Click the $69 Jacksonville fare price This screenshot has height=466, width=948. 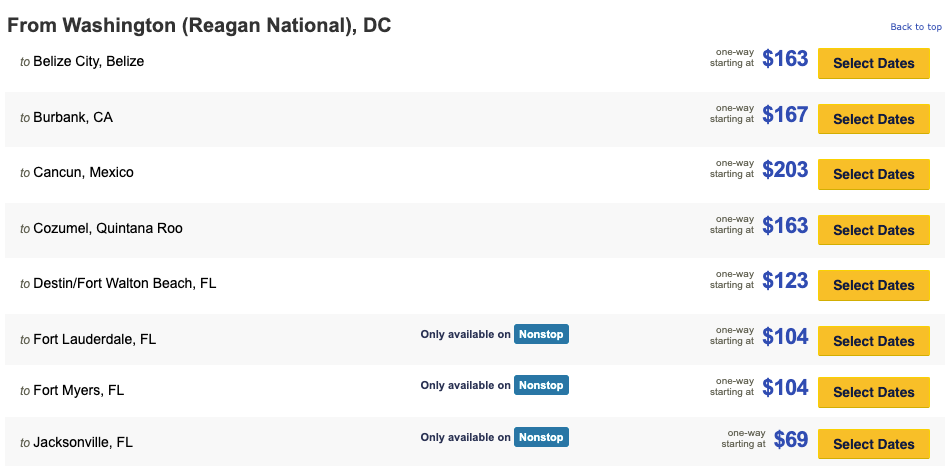(x=790, y=439)
